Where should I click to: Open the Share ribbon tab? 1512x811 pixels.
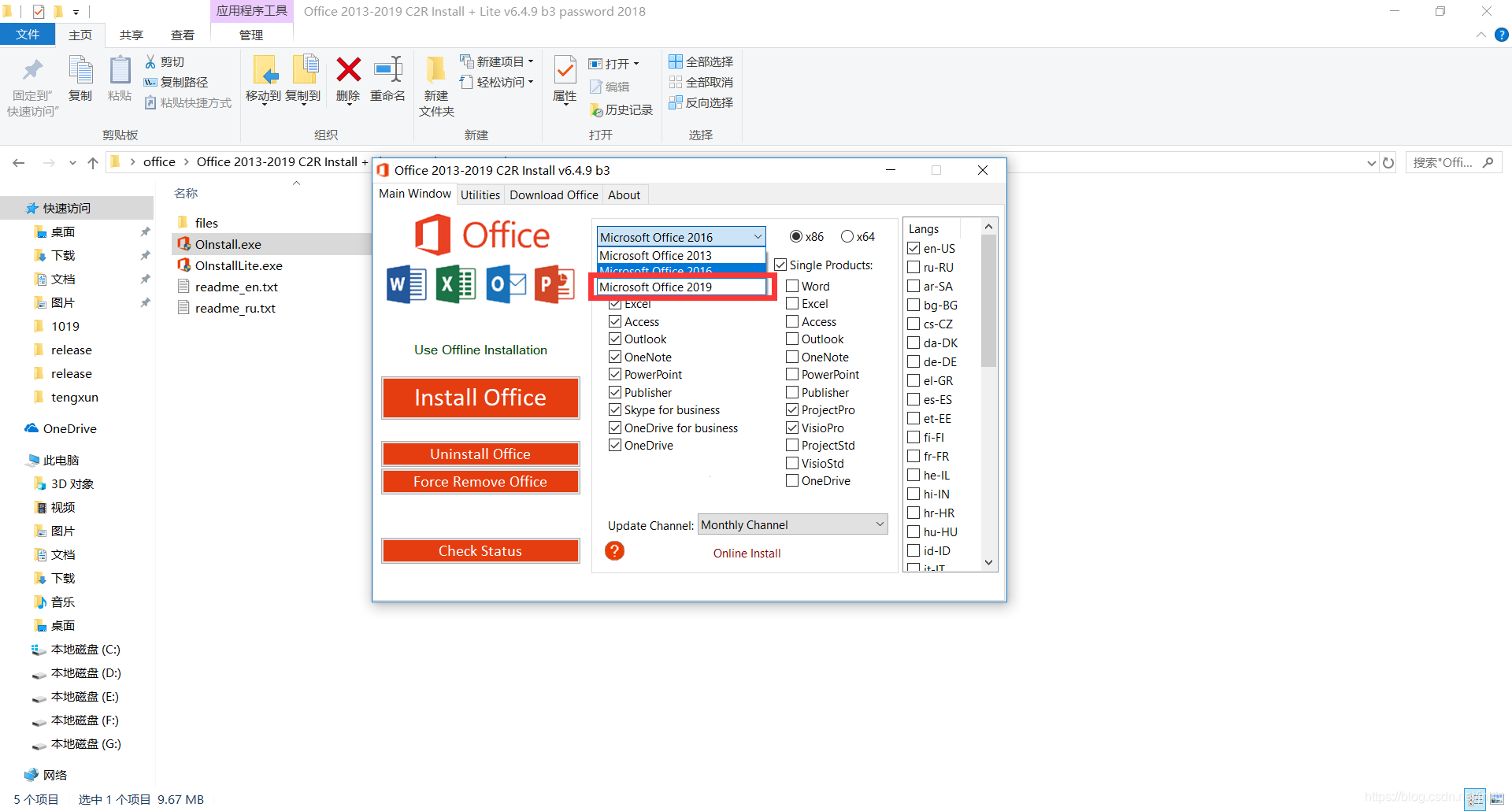[132, 35]
